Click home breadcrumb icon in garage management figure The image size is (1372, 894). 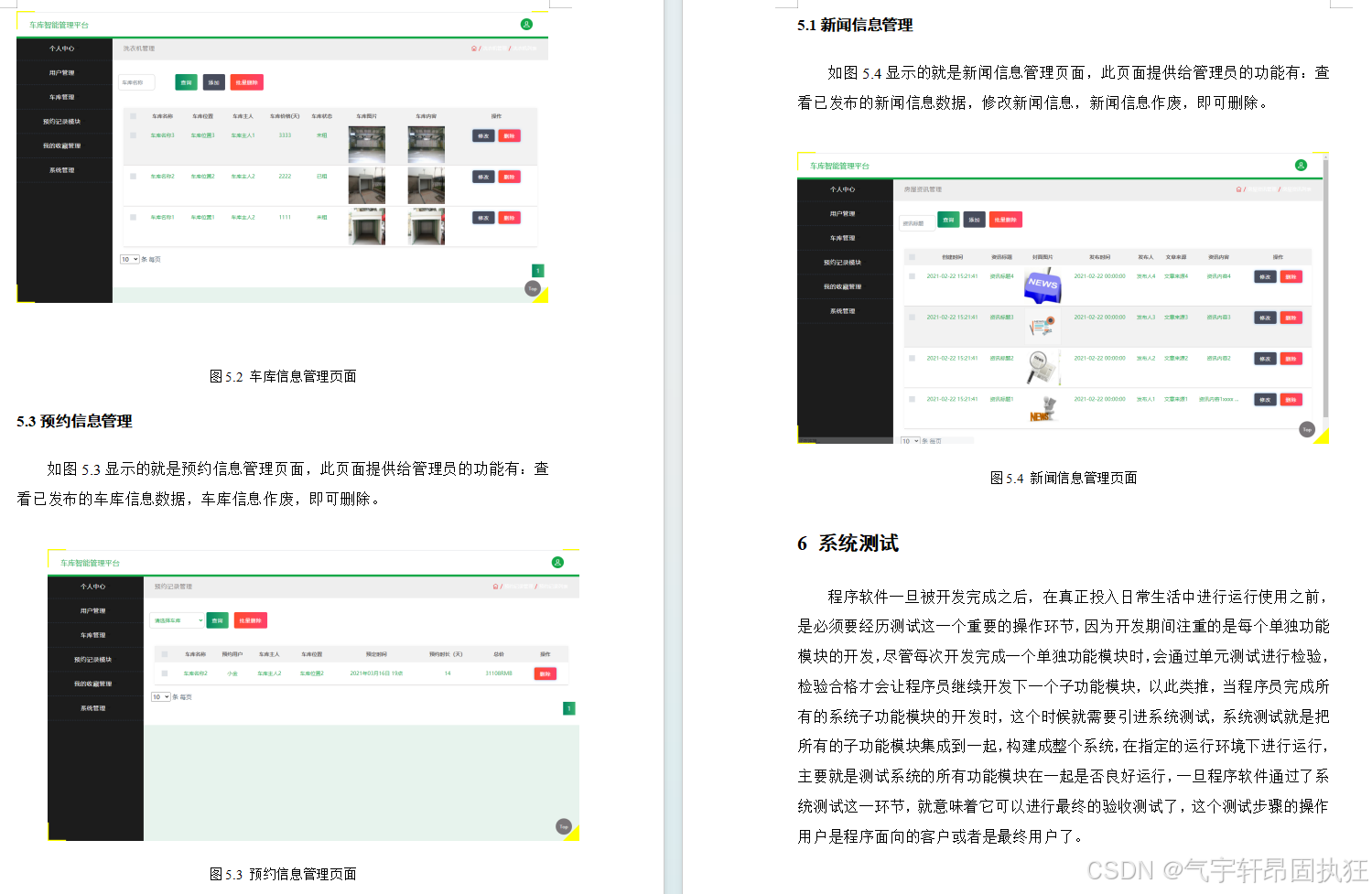[474, 48]
